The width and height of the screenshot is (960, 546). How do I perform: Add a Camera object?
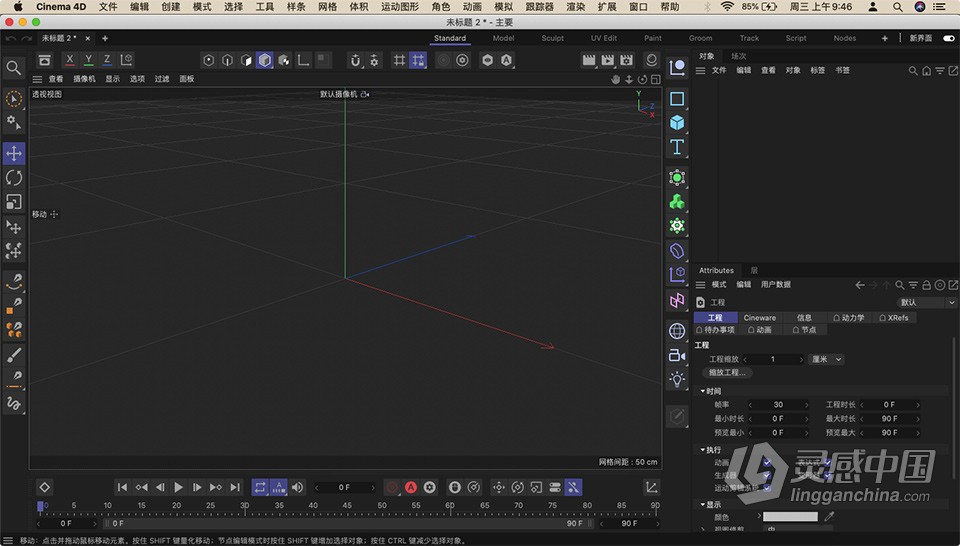(677, 355)
